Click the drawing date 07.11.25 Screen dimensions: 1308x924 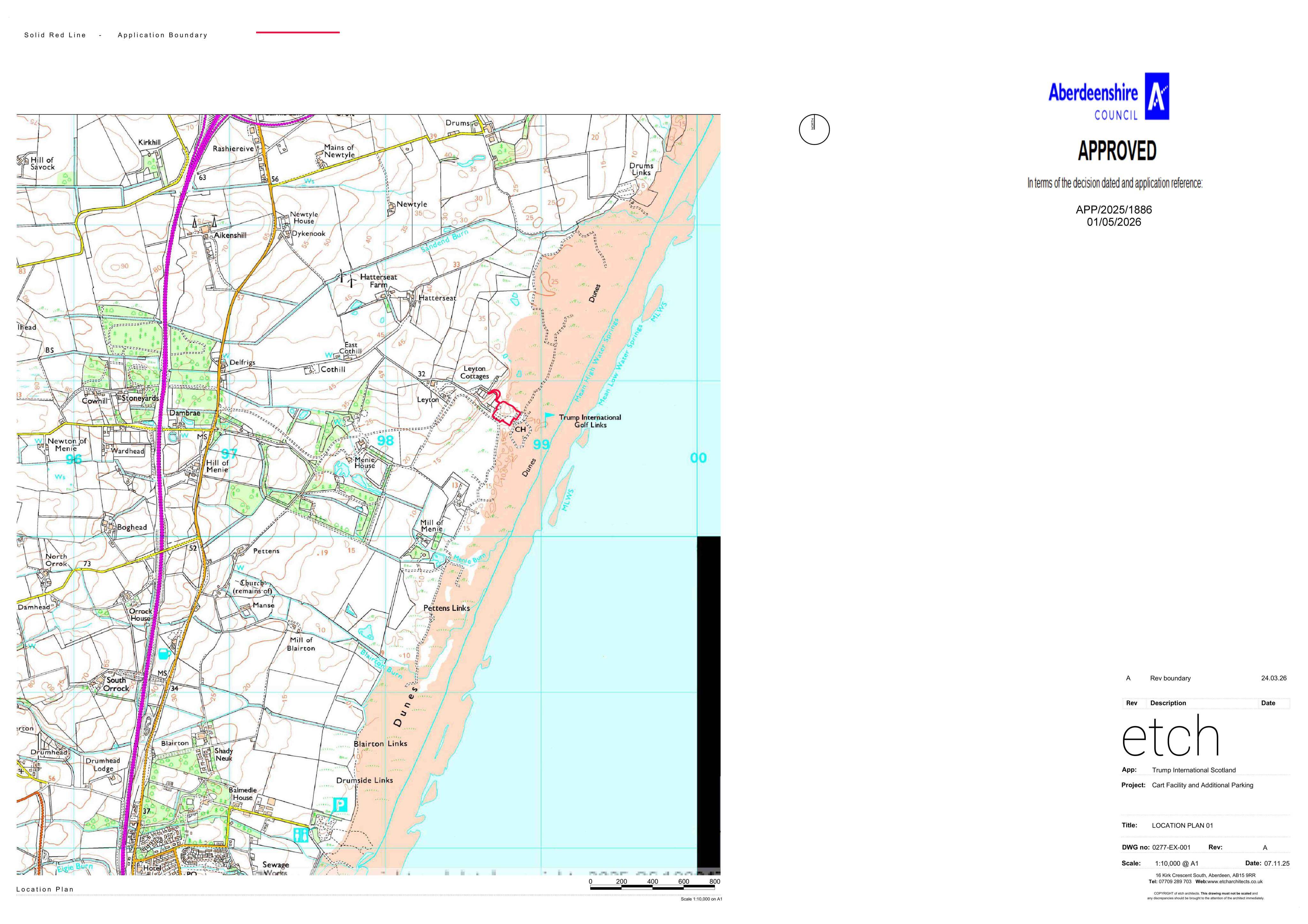(1277, 863)
